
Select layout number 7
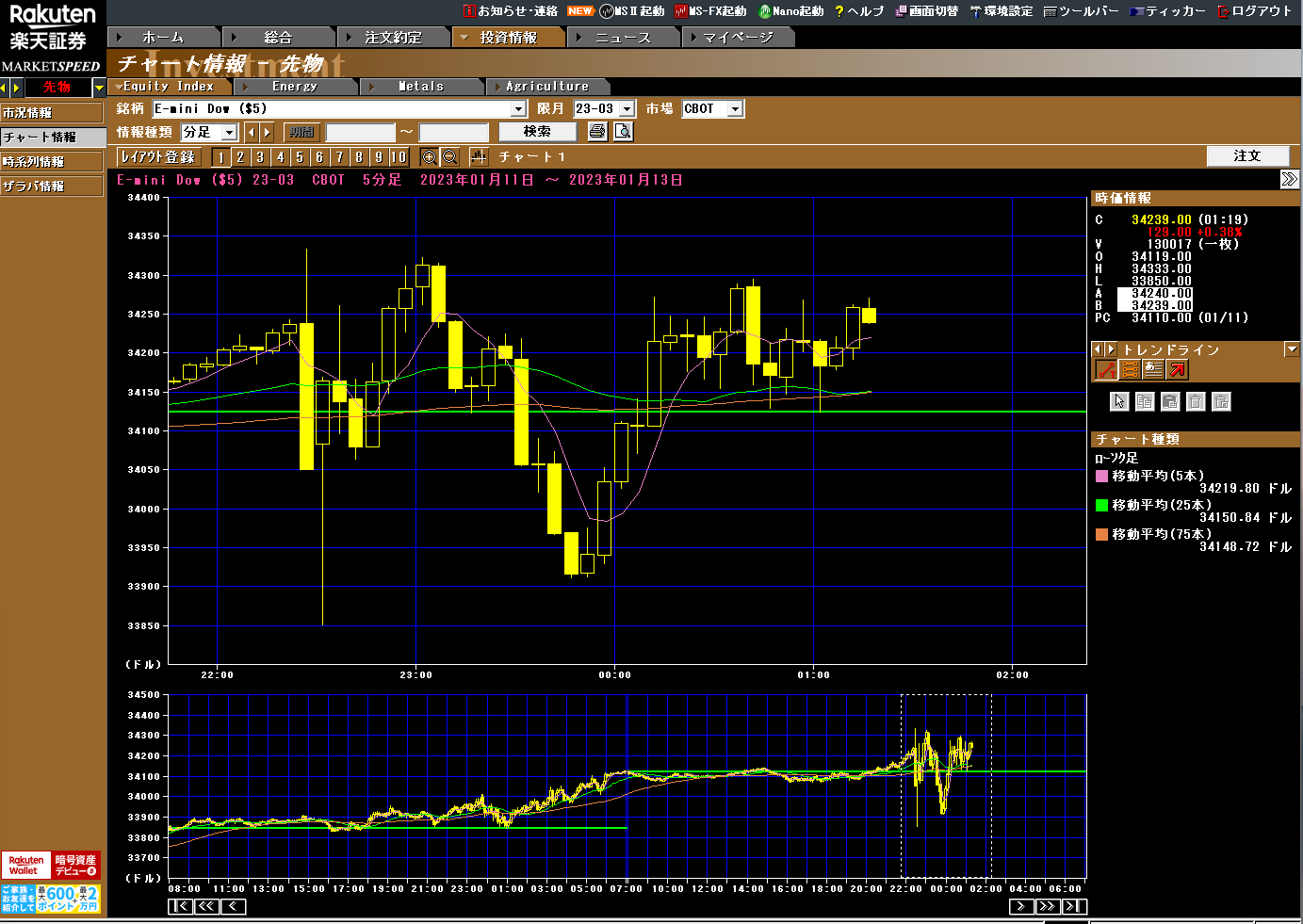pyautogui.click(x=339, y=157)
